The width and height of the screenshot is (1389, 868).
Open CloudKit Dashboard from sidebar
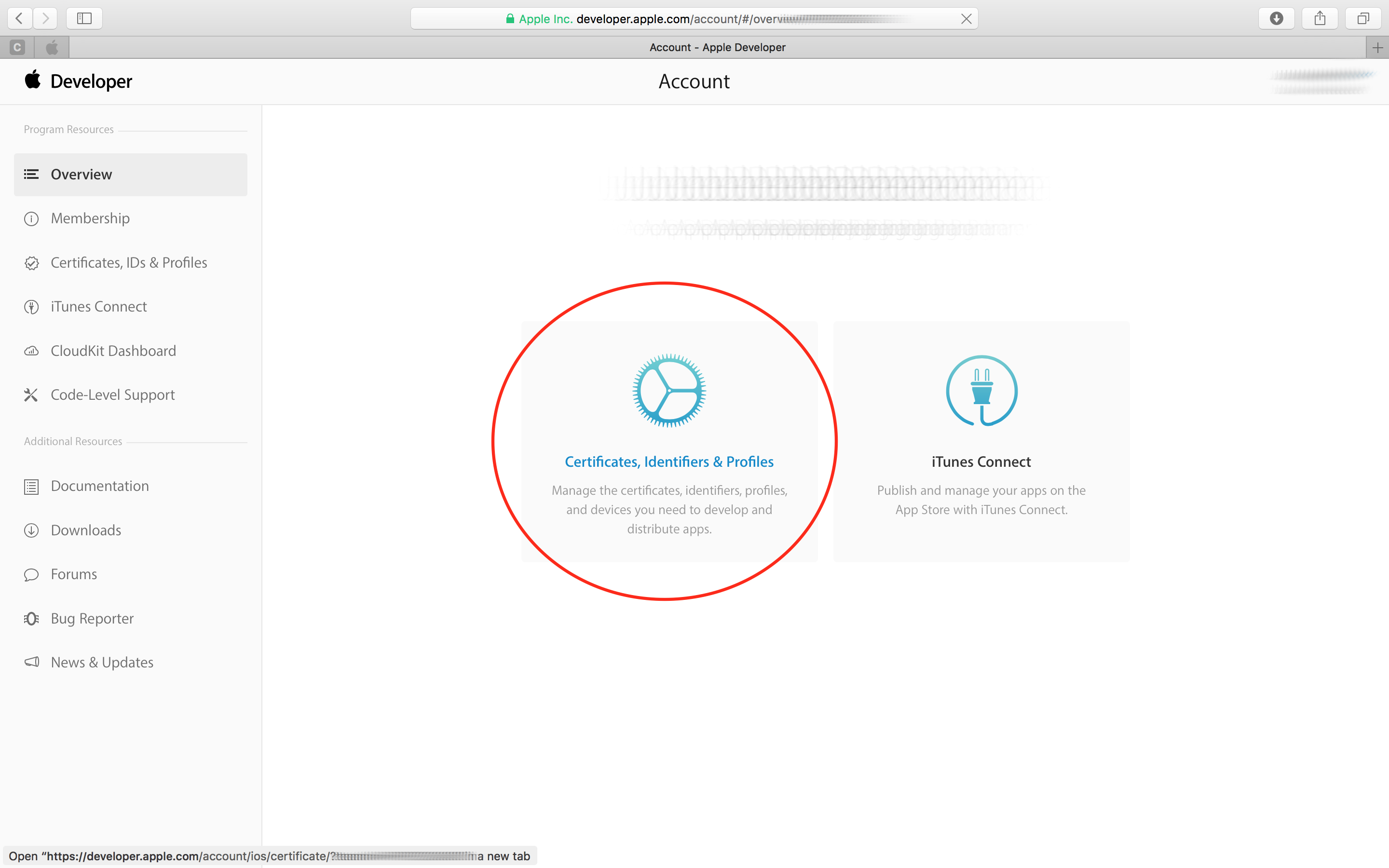tap(113, 351)
